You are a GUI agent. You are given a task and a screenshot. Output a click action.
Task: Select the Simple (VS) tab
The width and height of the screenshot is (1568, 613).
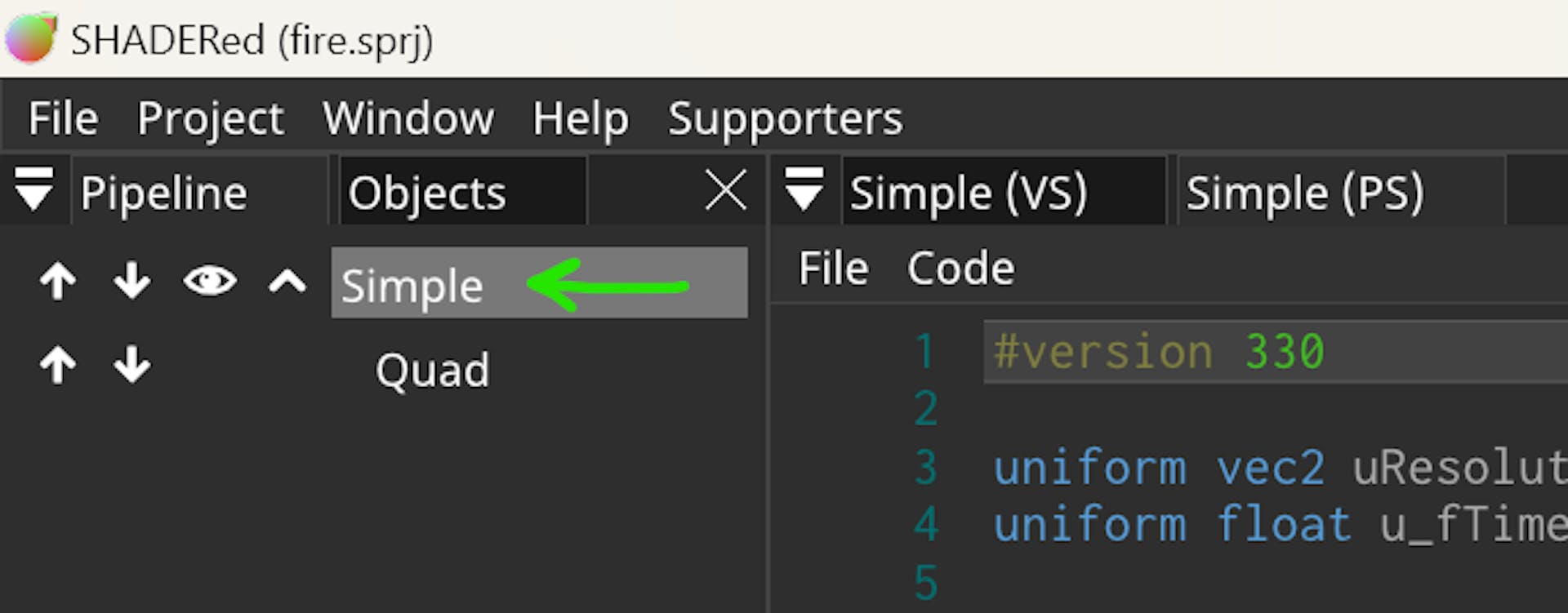(969, 193)
